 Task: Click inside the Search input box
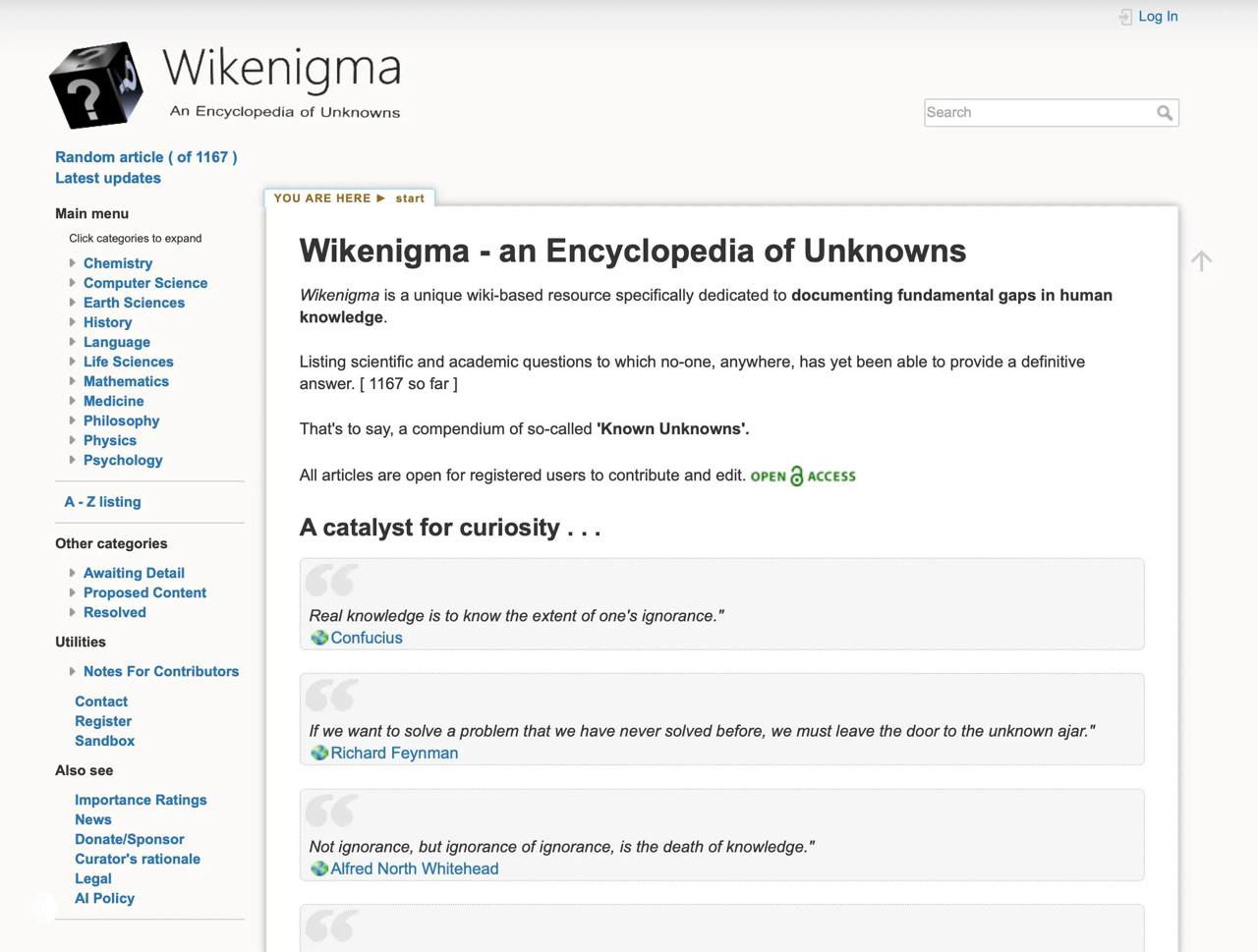pyautogui.click(x=1032, y=112)
